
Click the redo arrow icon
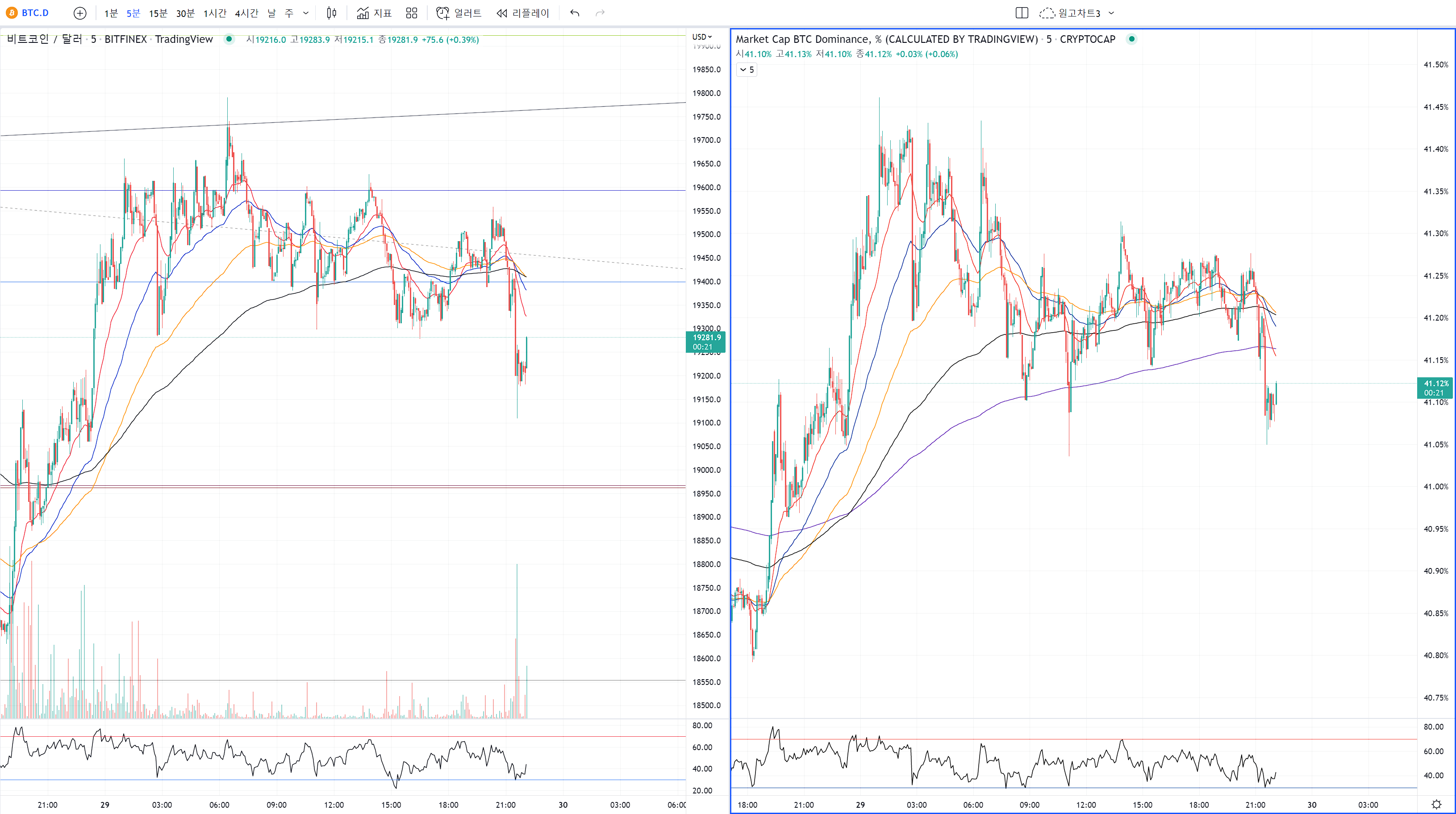pos(600,13)
